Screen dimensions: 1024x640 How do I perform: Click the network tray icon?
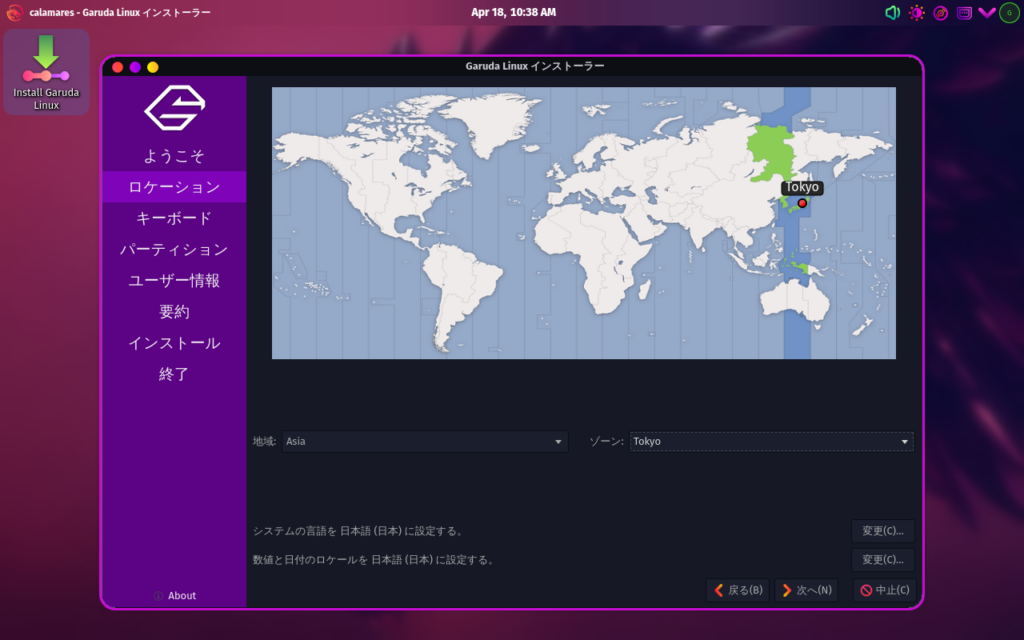pos(964,13)
